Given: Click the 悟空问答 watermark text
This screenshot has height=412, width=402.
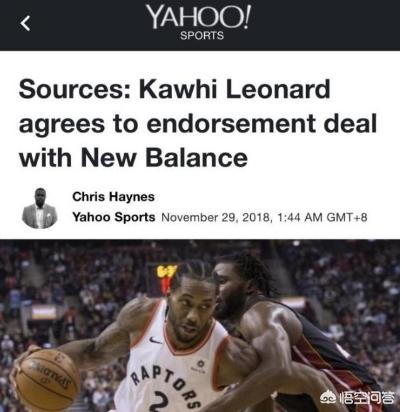Looking at the screenshot, I should tap(367, 398).
